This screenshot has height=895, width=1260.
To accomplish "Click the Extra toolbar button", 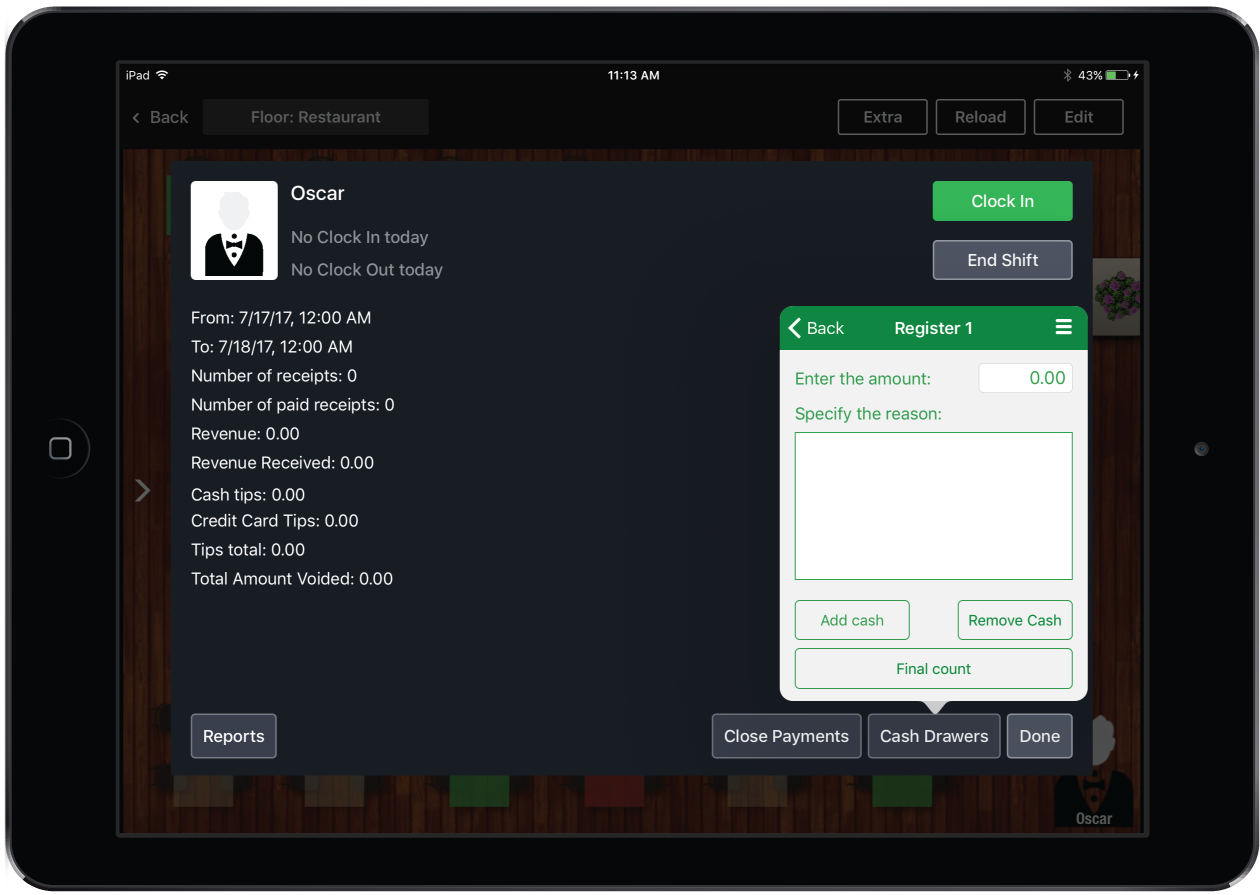I will point(882,117).
